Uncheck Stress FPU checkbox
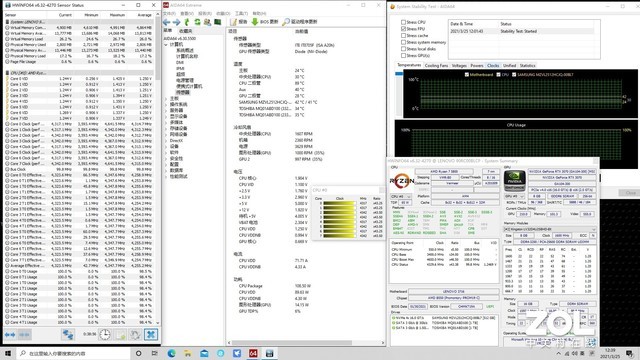 point(403,29)
